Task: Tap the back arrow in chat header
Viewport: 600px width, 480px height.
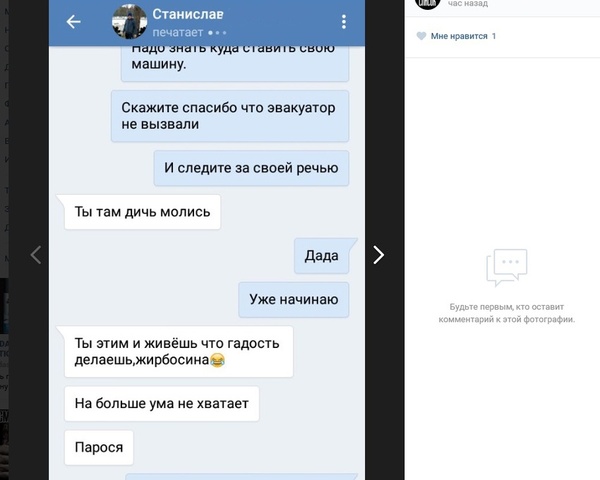Action: pos(73,22)
